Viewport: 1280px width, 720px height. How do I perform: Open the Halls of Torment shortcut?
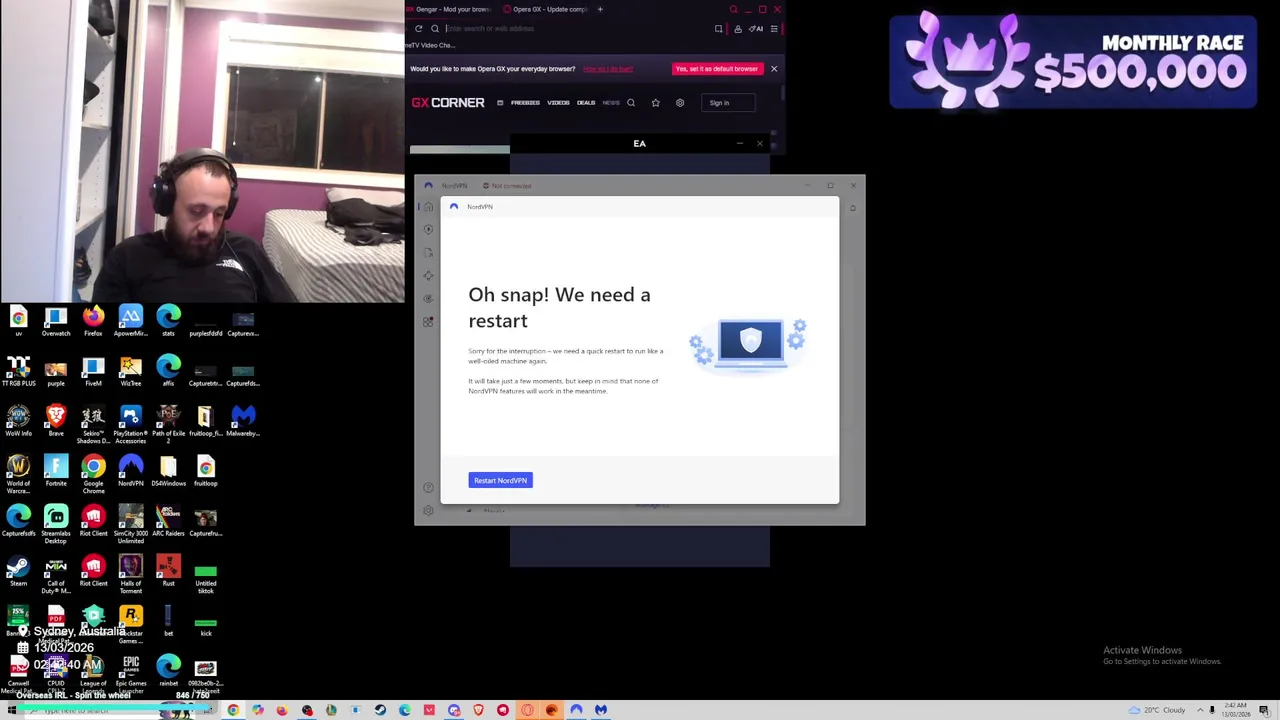point(131,574)
